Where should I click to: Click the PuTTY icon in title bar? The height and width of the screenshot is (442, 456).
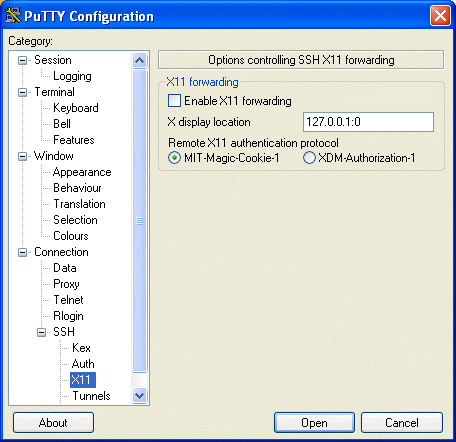click(x=13, y=15)
